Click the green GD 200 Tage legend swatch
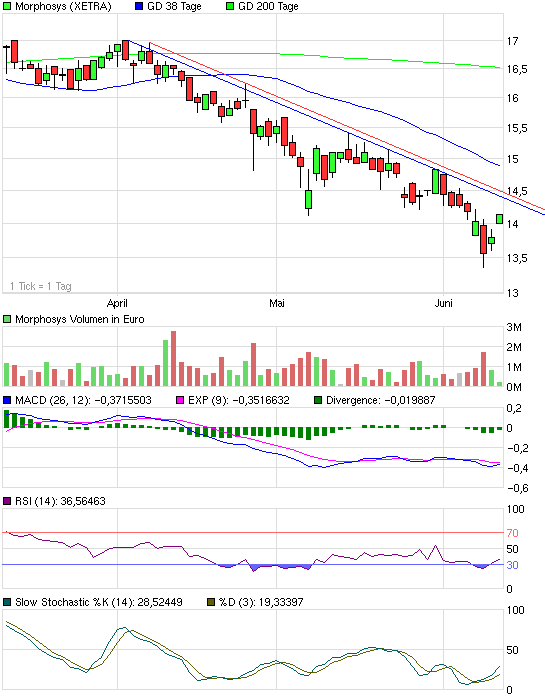This screenshot has width=545, height=698. pos(230,7)
